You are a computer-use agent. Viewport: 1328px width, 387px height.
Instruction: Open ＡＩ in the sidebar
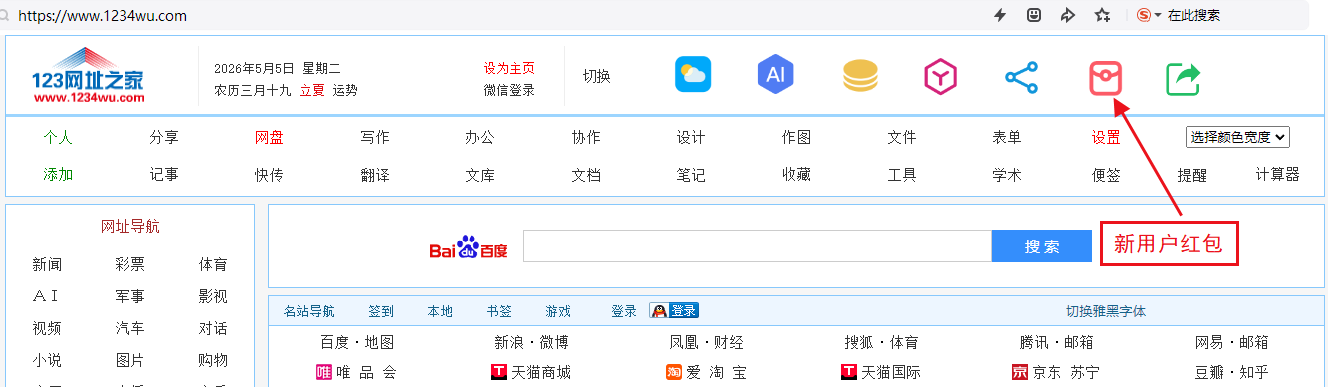coord(46,296)
